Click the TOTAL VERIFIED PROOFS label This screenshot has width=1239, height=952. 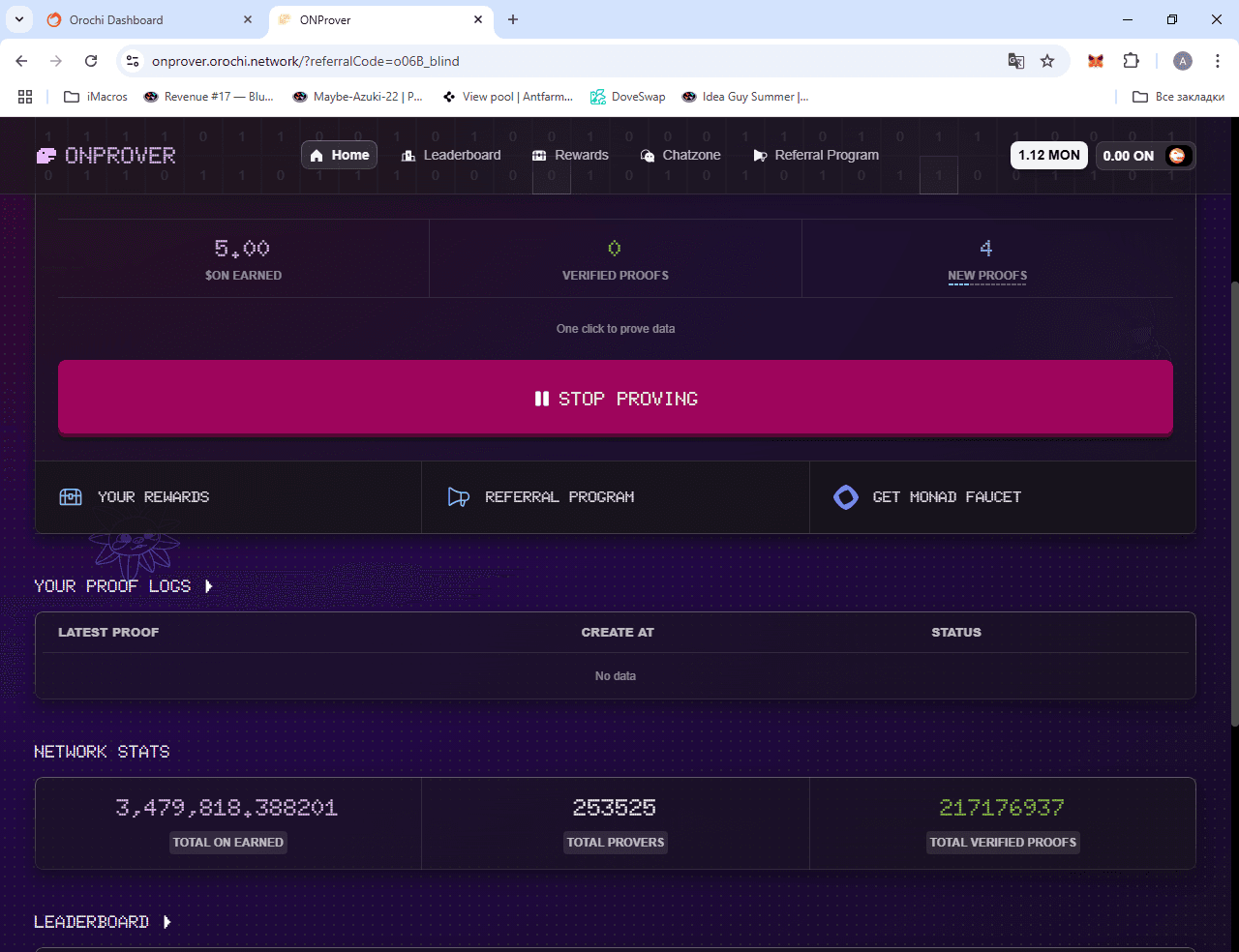click(1003, 843)
